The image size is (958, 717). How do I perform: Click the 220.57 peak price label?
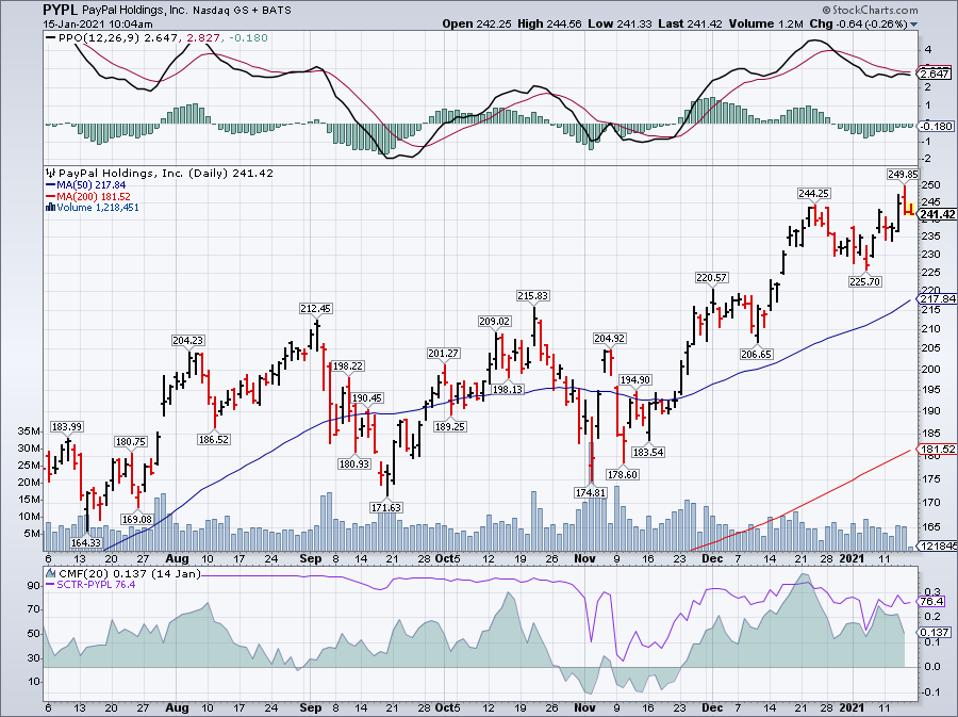[712, 278]
